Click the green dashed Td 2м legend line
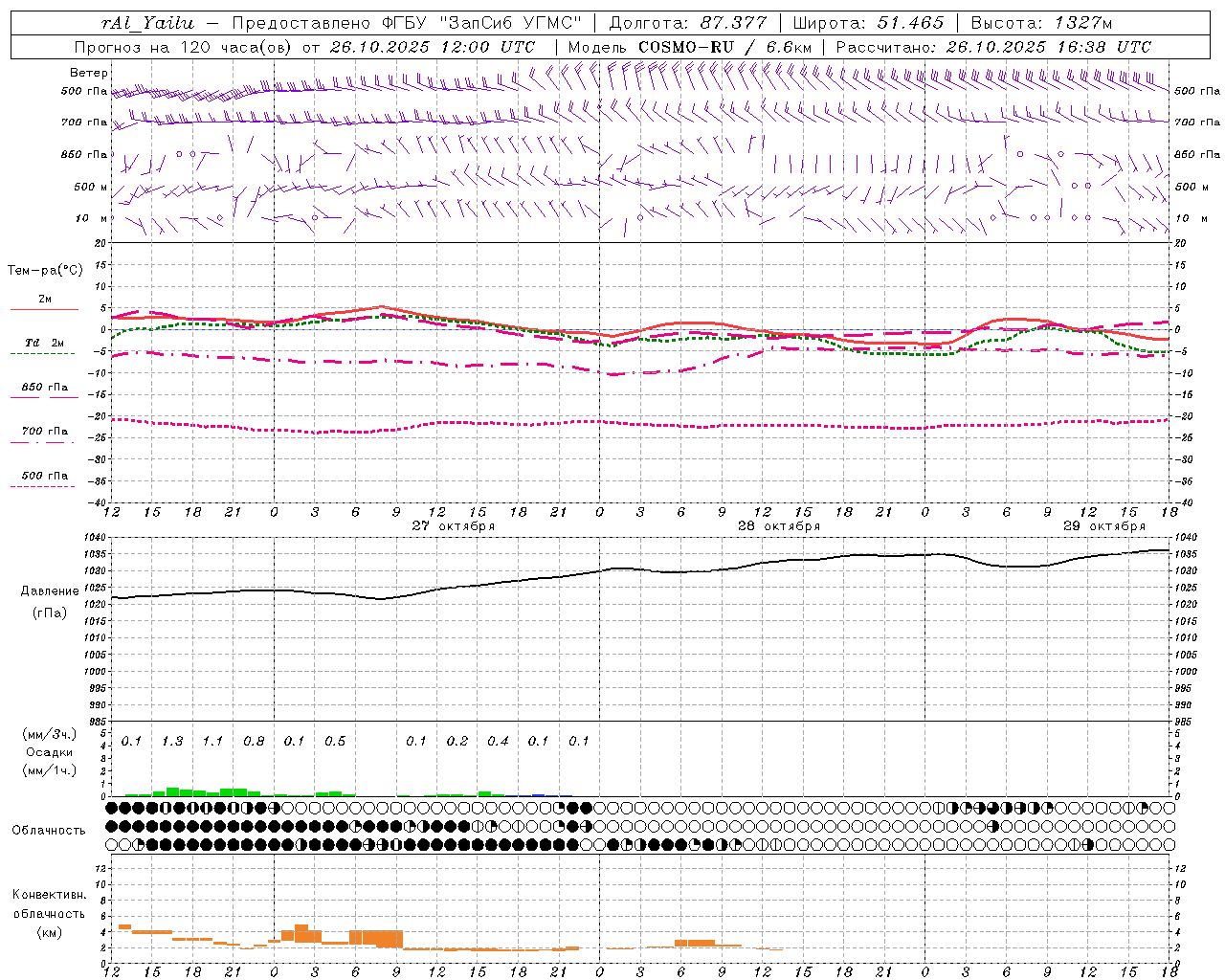 tap(44, 353)
